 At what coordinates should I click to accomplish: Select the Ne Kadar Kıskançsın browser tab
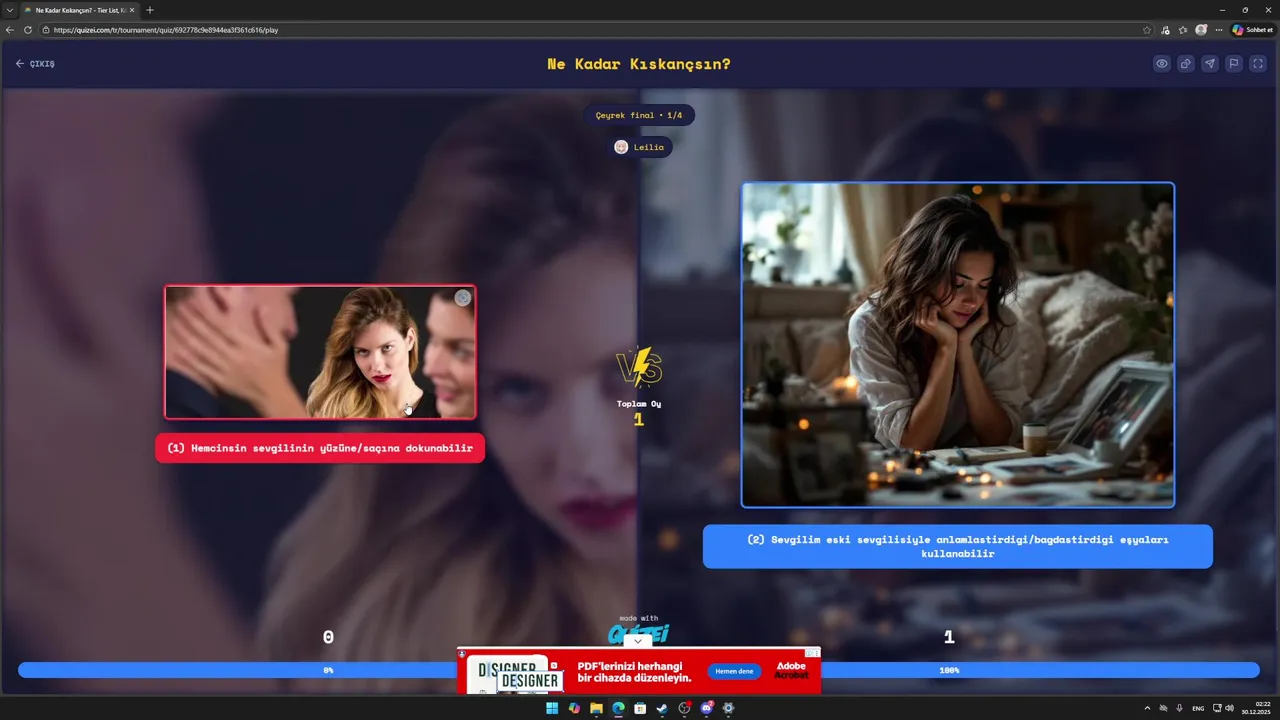[x=78, y=10]
